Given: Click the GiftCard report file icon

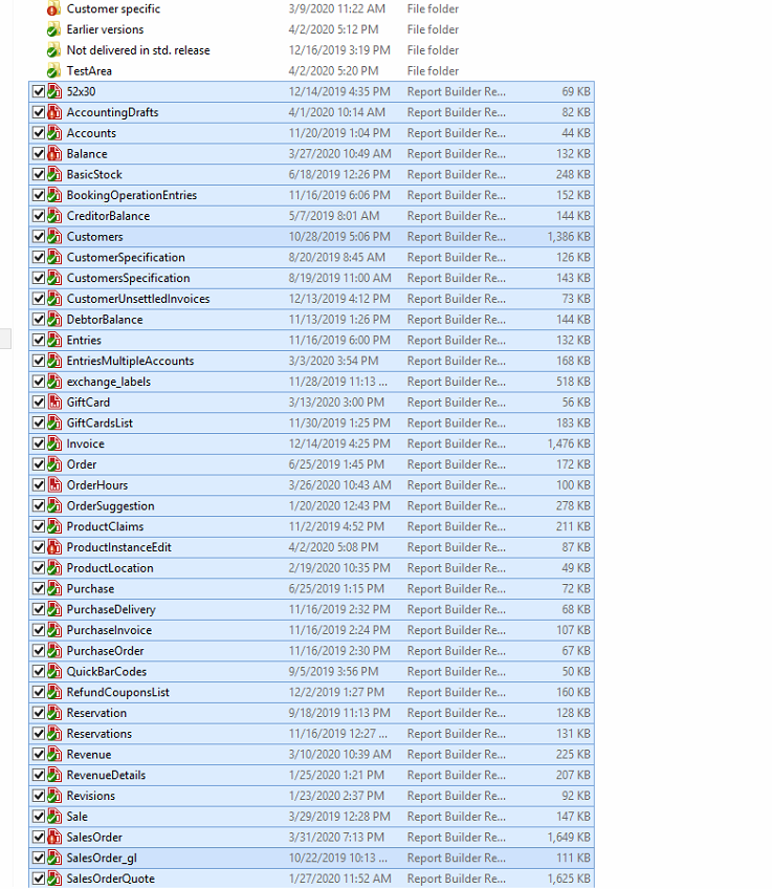Looking at the screenshot, I should pos(54,402).
